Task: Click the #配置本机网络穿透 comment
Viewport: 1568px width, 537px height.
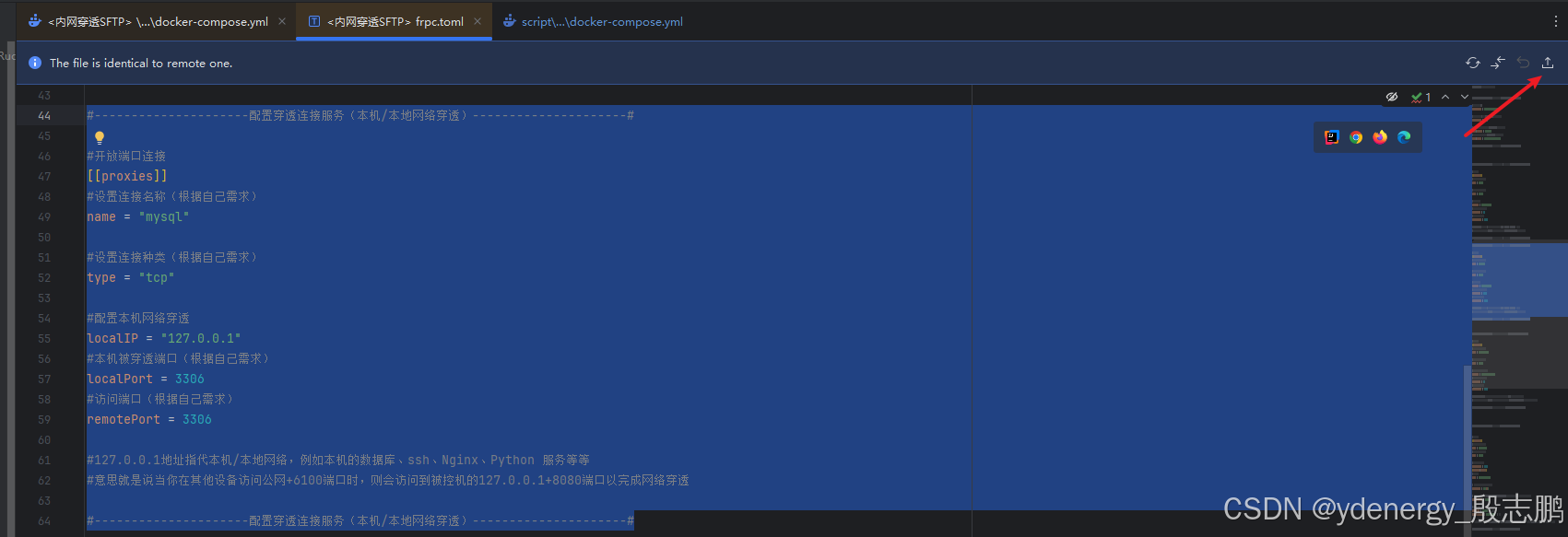Action: tap(138, 318)
